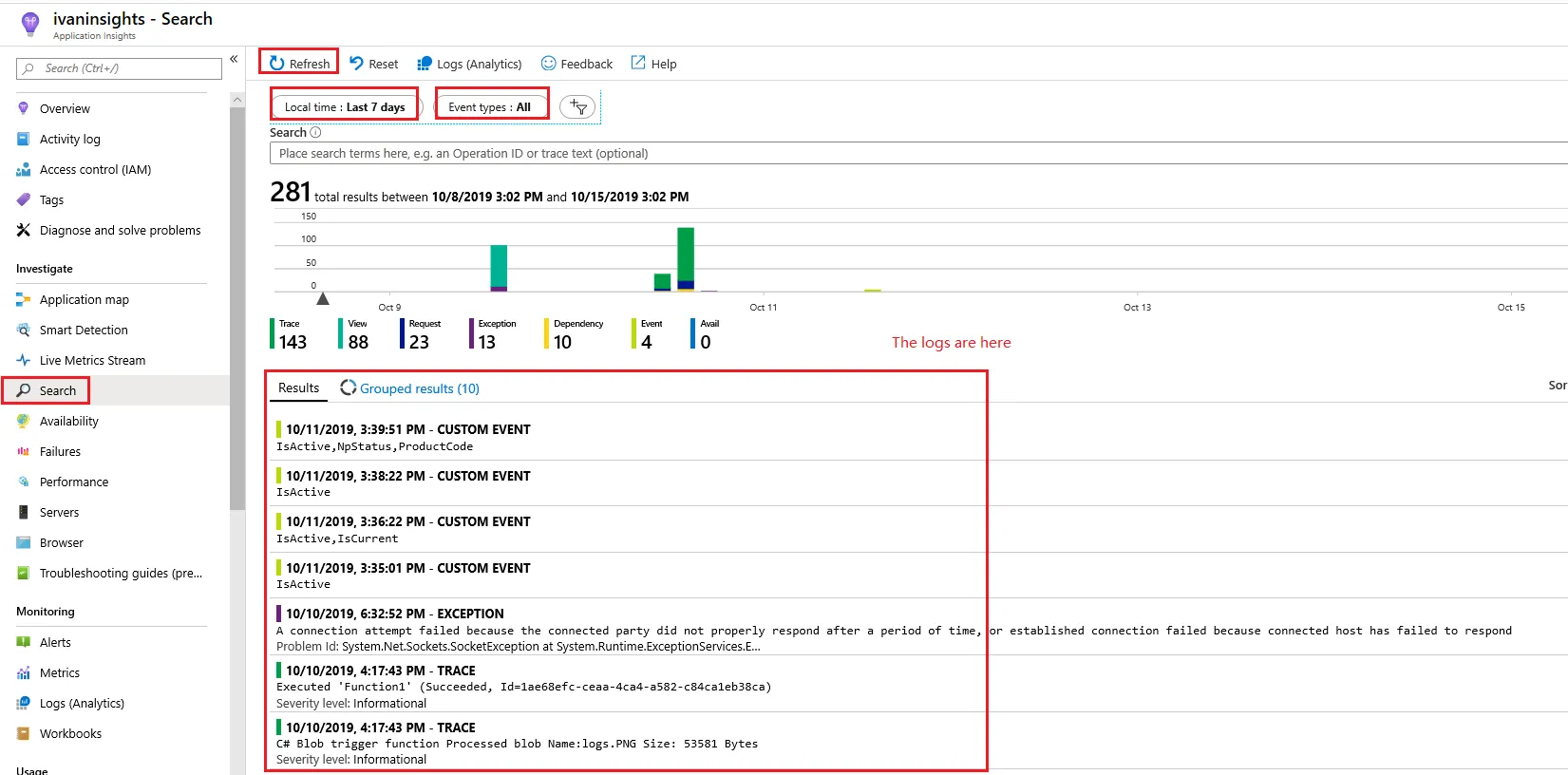Click the Reset arrow icon

(x=357, y=64)
